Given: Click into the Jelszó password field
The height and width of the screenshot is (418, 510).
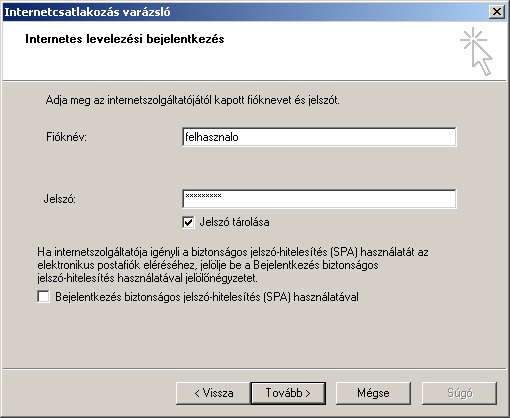Looking at the screenshot, I should coord(319,199).
